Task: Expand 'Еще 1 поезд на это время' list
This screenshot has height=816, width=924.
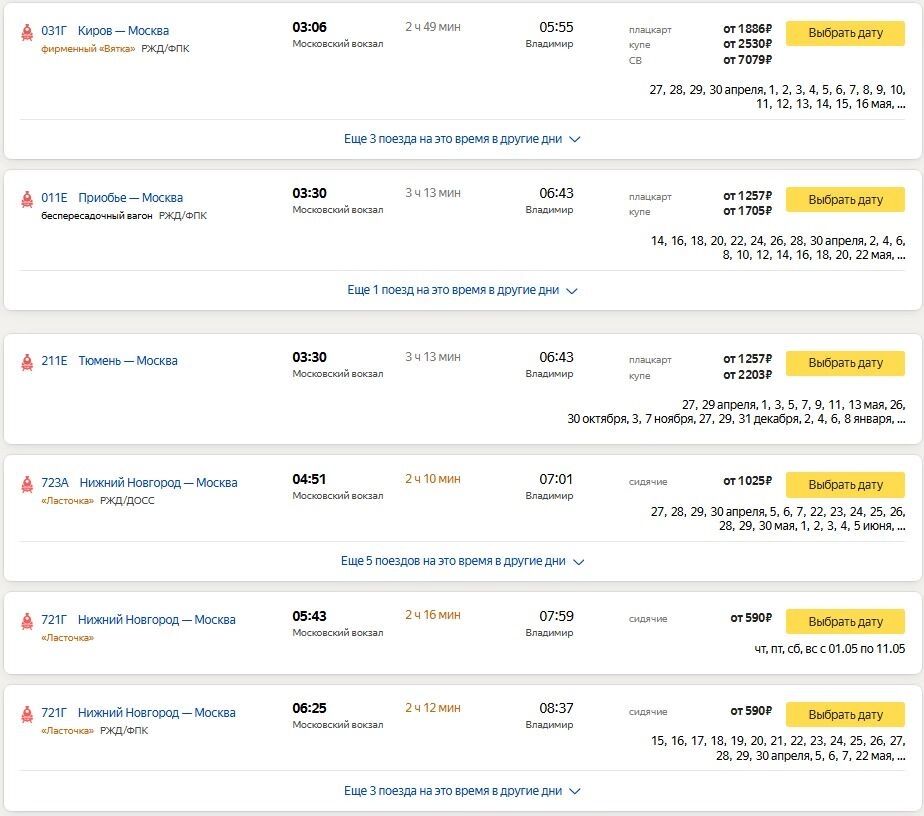Action: [462, 290]
